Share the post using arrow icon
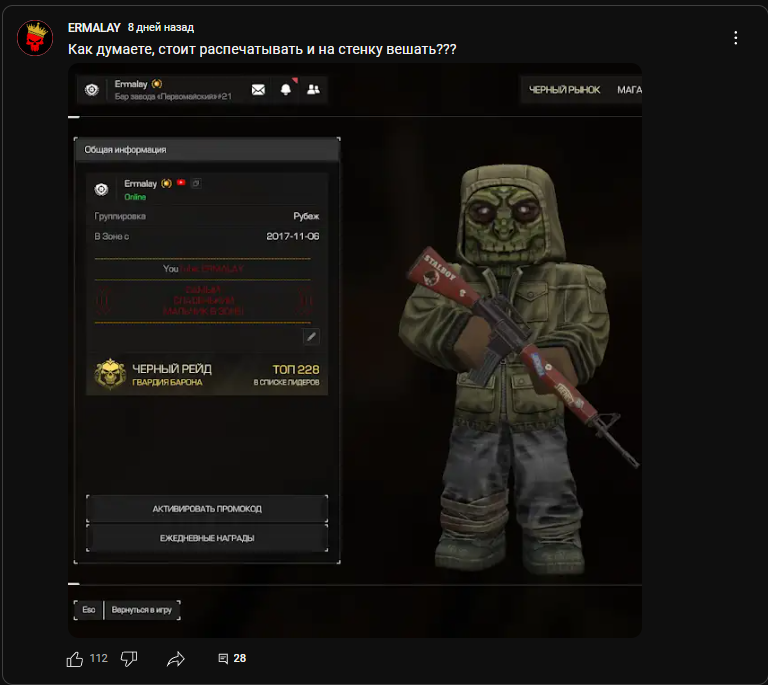 pyautogui.click(x=175, y=659)
